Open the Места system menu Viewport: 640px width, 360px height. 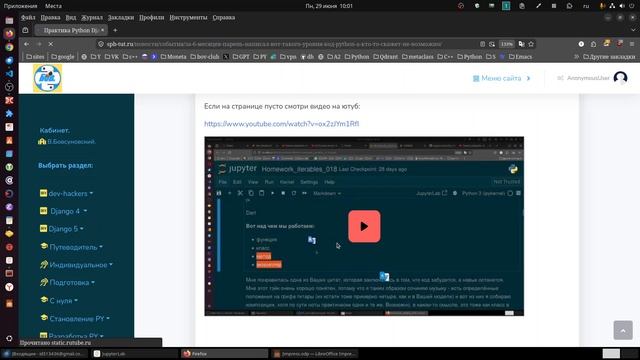(53, 6)
